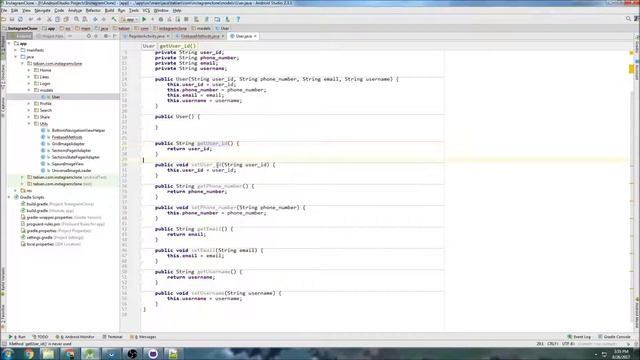Open the Run tool window button
The width and height of the screenshot is (640, 360).
pyautogui.click(x=17, y=337)
